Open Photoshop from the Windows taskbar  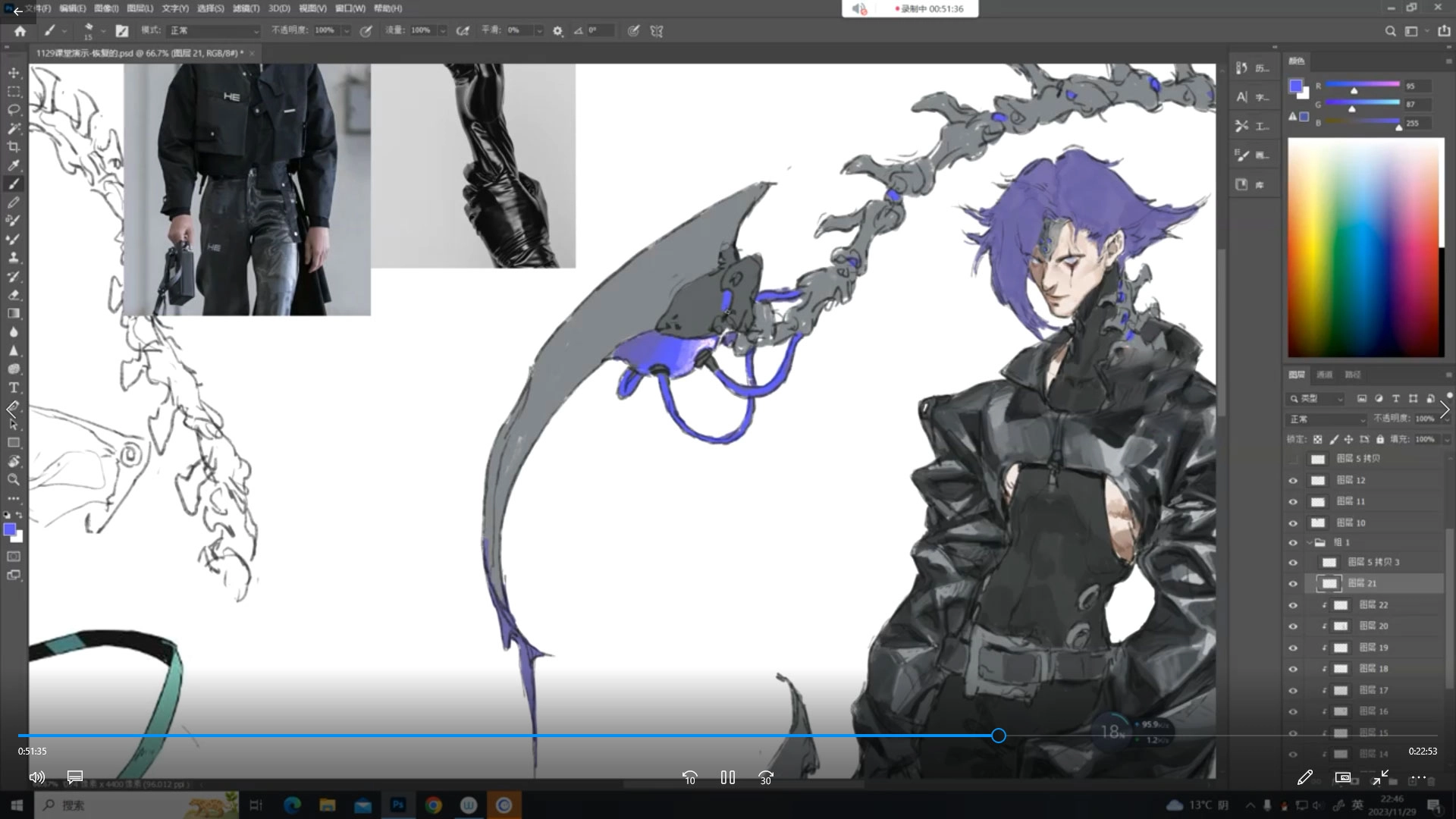397,805
